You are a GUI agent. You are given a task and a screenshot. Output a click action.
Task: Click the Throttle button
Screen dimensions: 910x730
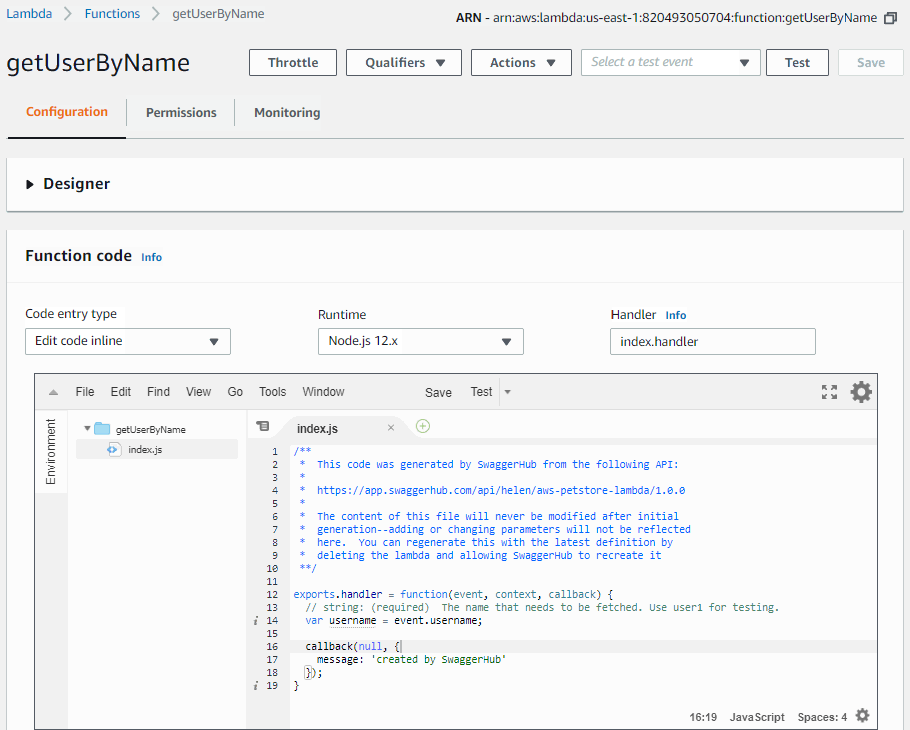click(x=292, y=62)
